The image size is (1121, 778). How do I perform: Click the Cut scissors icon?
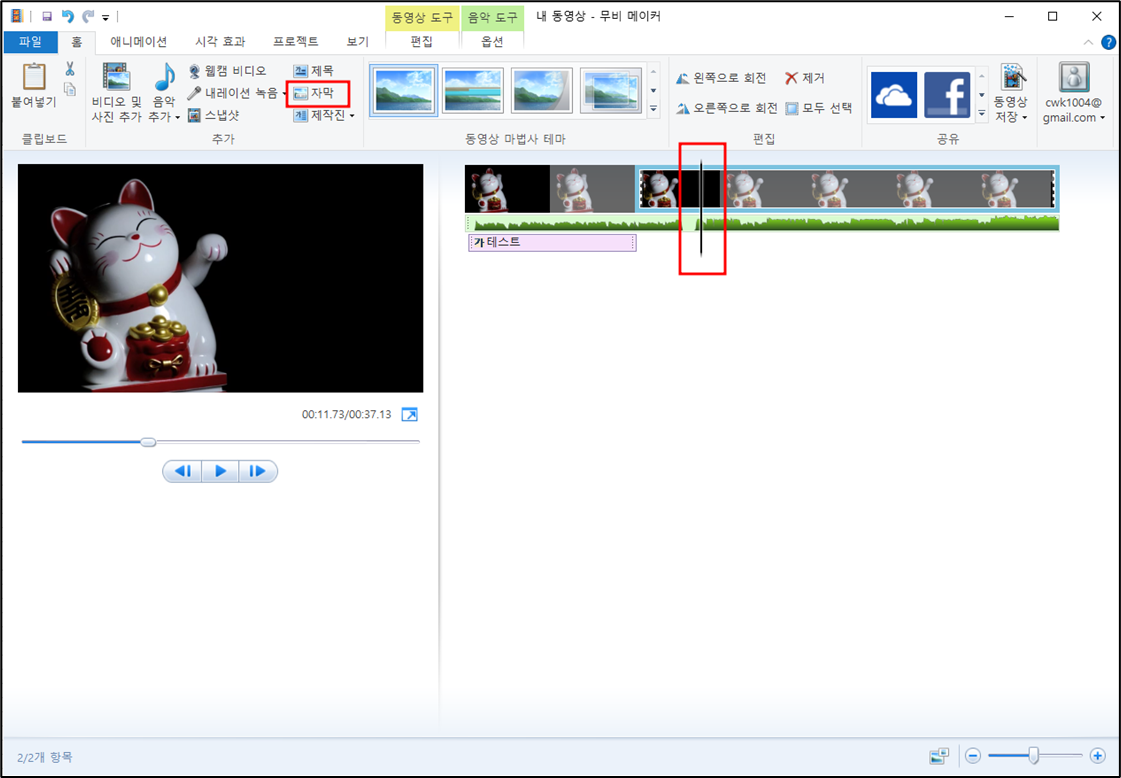click(69, 69)
